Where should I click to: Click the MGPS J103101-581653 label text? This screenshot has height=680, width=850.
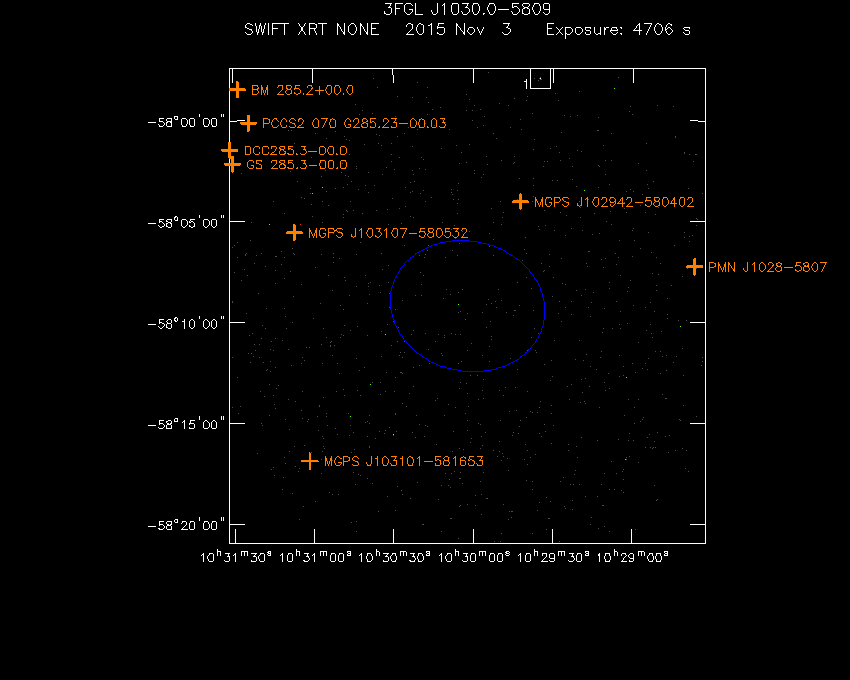(404, 461)
